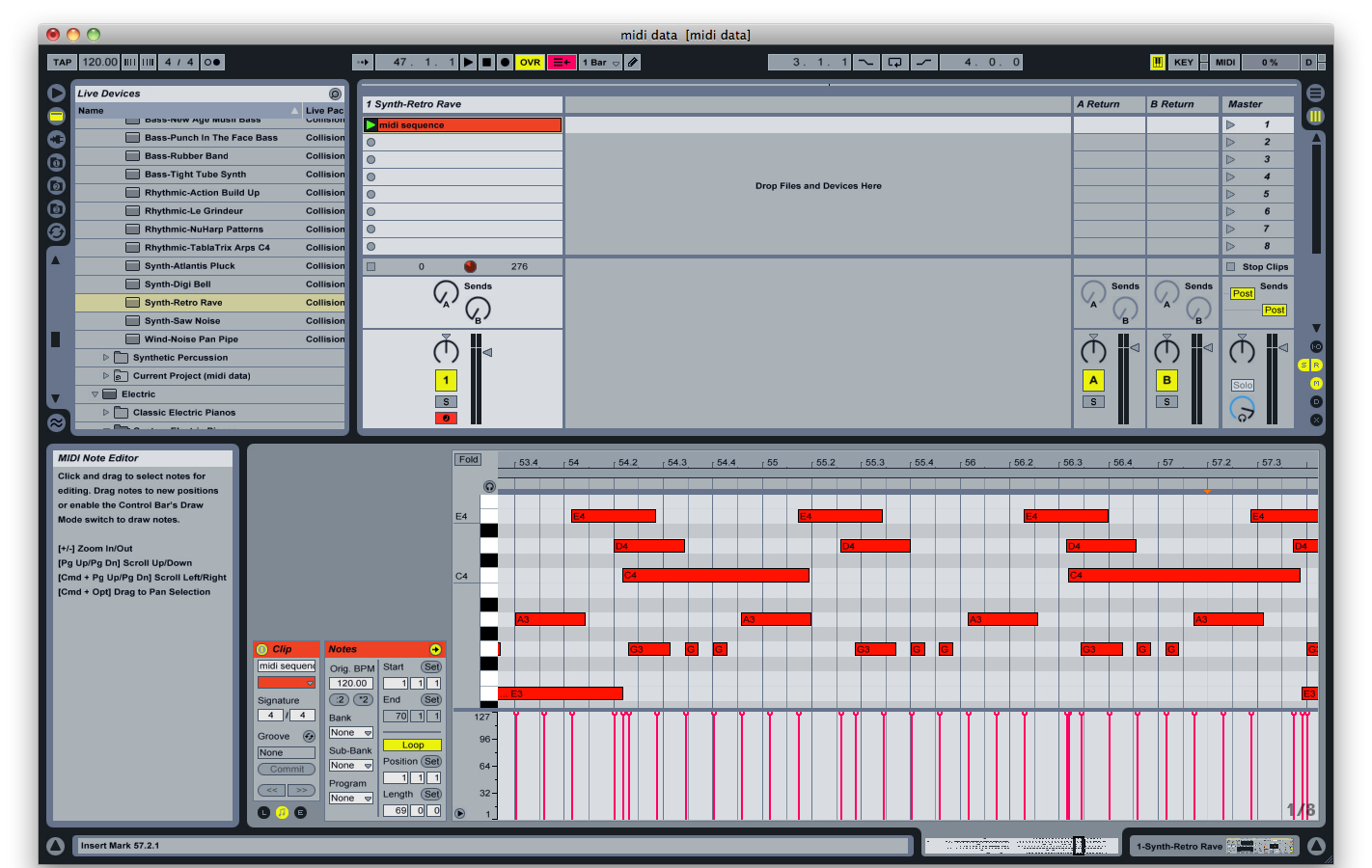This screenshot has width=1372, height=868.
Task: Expand the Synthetic Percussion folder
Action: tap(106, 358)
